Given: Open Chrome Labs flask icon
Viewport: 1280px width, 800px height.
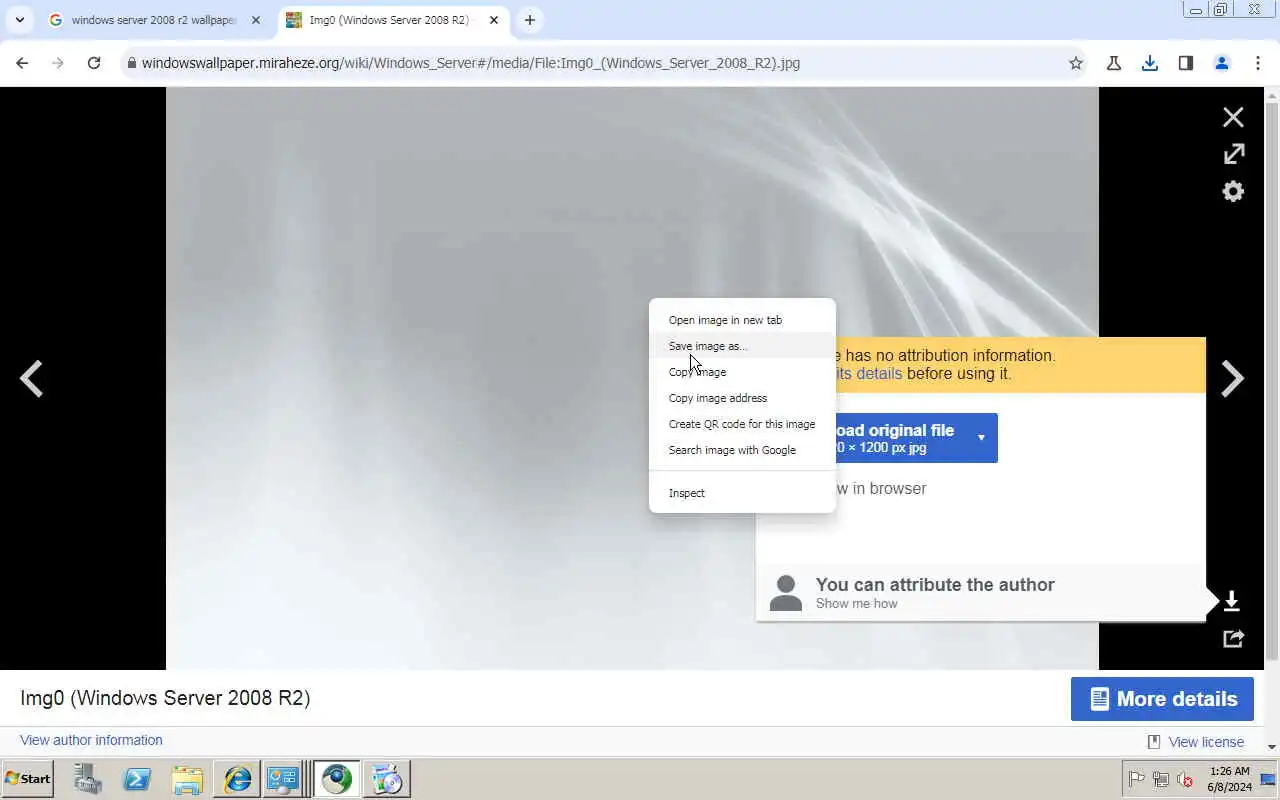Looking at the screenshot, I should point(1113,63).
